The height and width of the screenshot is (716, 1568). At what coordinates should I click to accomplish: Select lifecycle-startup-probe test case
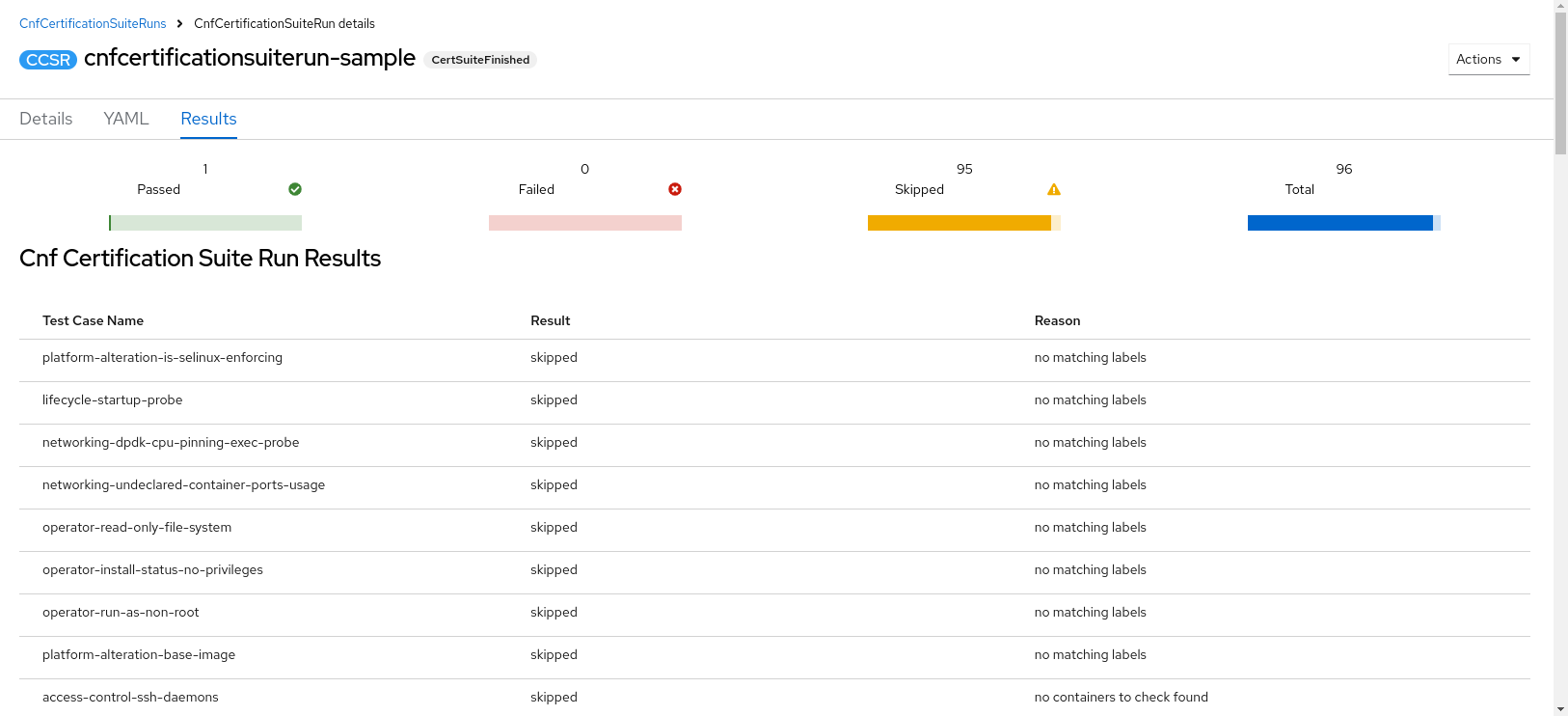tap(112, 399)
